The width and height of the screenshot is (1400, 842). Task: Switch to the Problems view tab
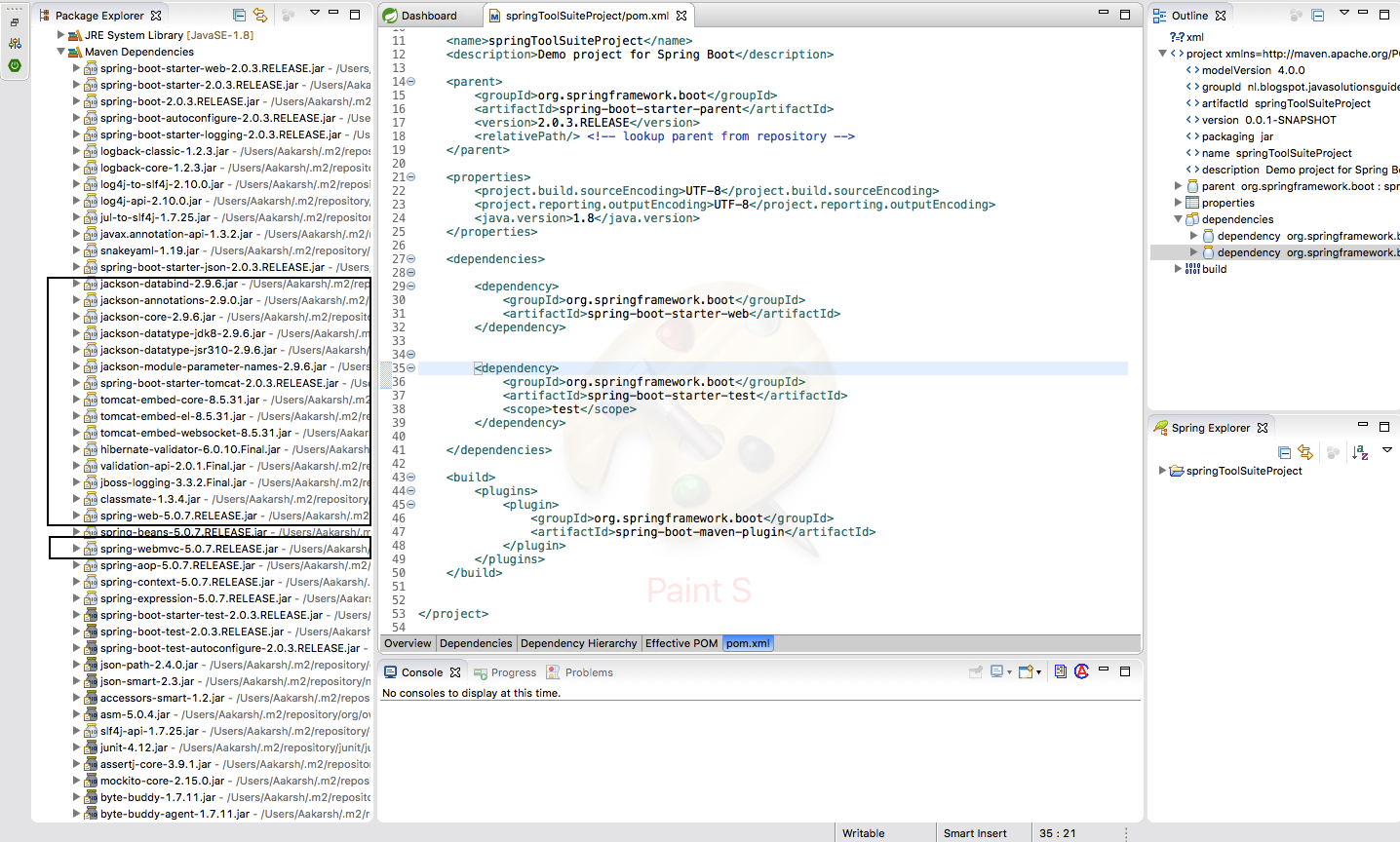580,672
